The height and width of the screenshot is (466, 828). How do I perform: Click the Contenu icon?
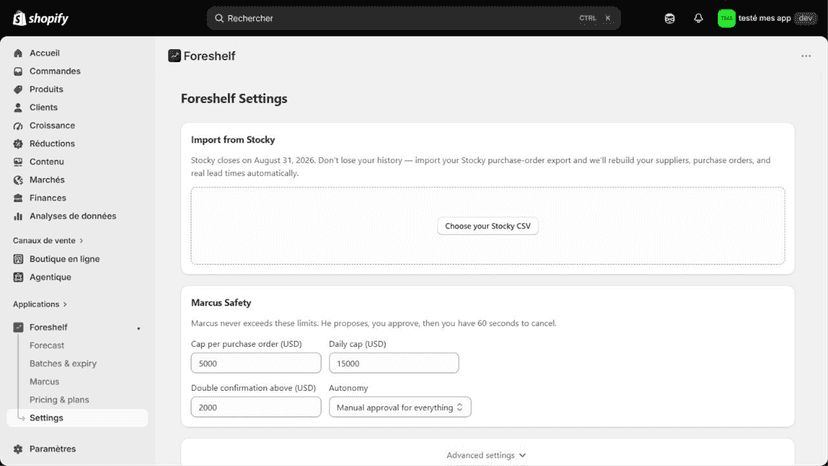pos(18,162)
